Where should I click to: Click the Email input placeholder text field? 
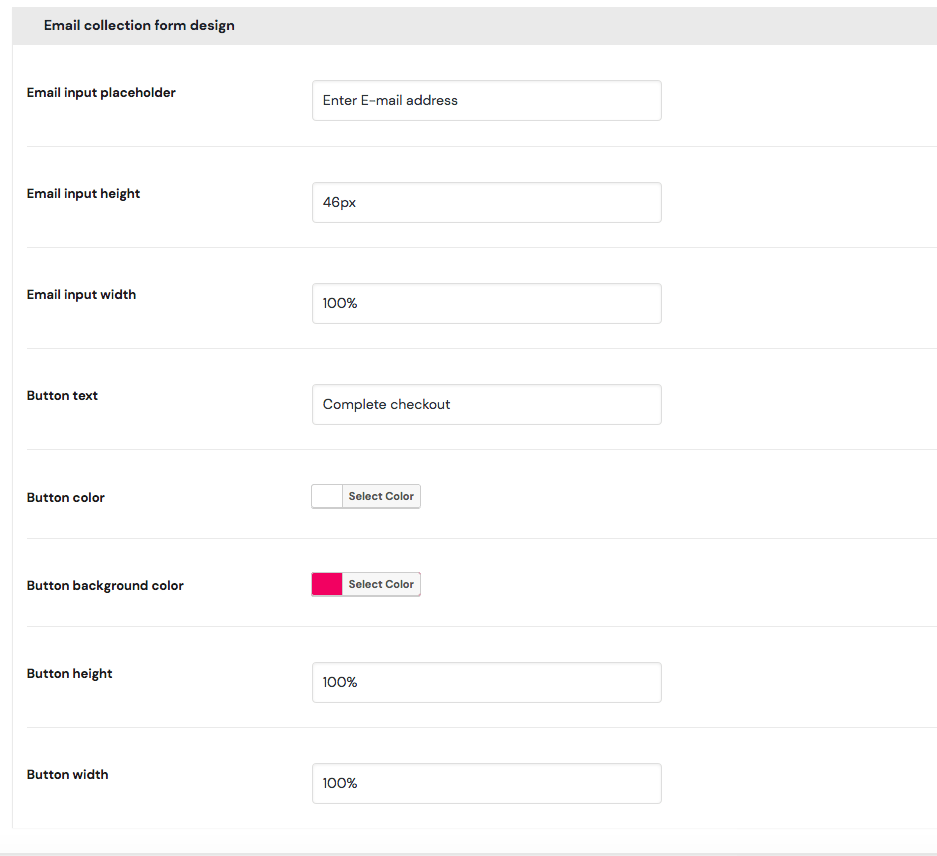(486, 101)
